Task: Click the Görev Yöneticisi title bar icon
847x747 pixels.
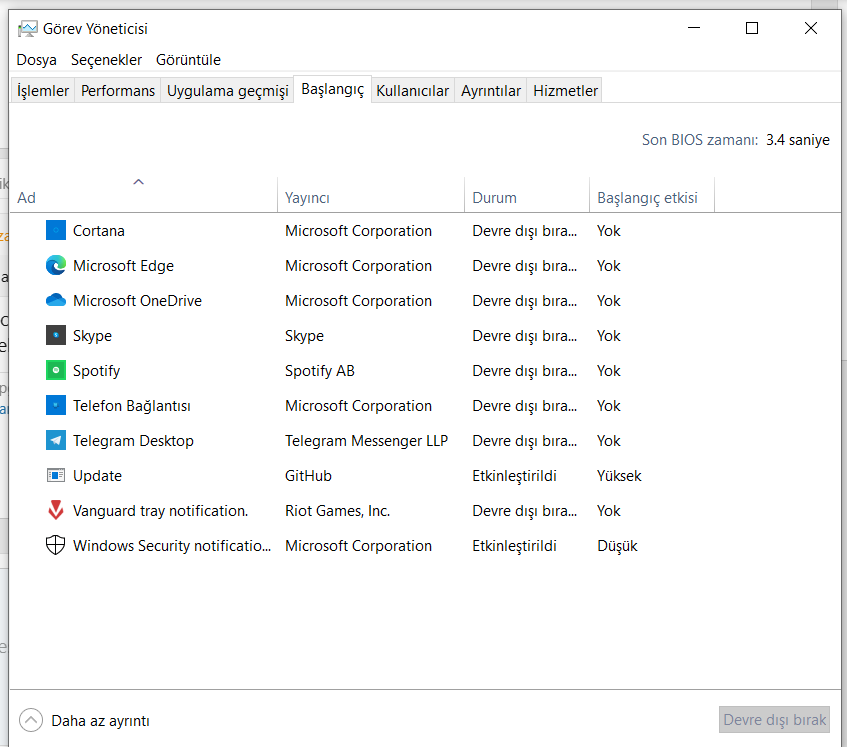Action: [28, 29]
